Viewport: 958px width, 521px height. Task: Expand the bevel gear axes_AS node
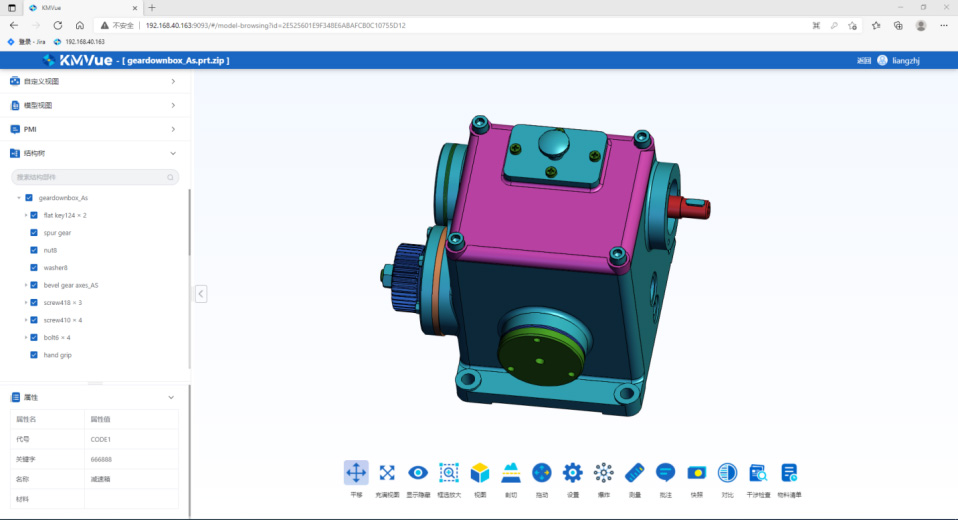pyautogui.click(x=25, y=285)
